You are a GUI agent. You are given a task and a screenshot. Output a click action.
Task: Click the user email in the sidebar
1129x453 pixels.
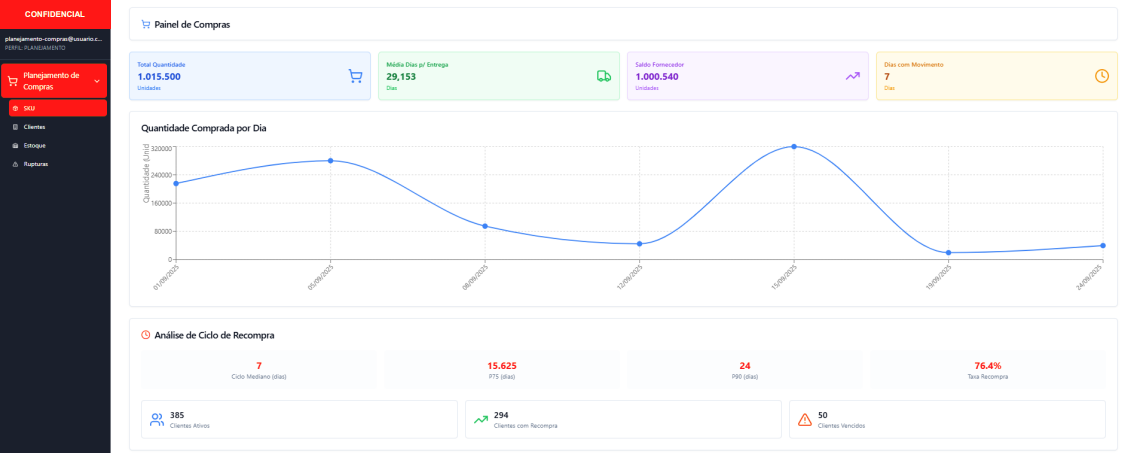click(53, 38)
